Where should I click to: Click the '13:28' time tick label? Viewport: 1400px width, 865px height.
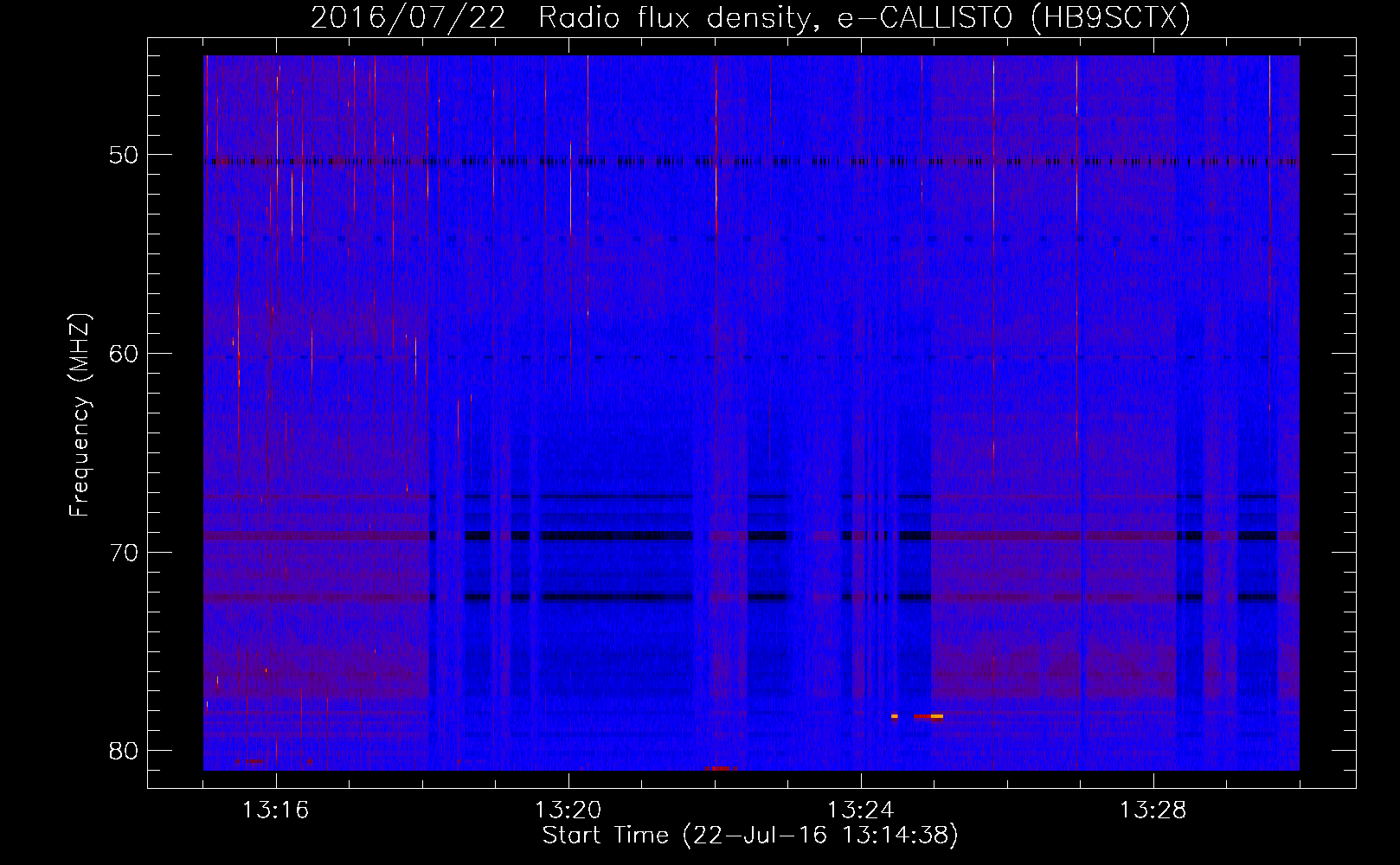[1153, 811]
